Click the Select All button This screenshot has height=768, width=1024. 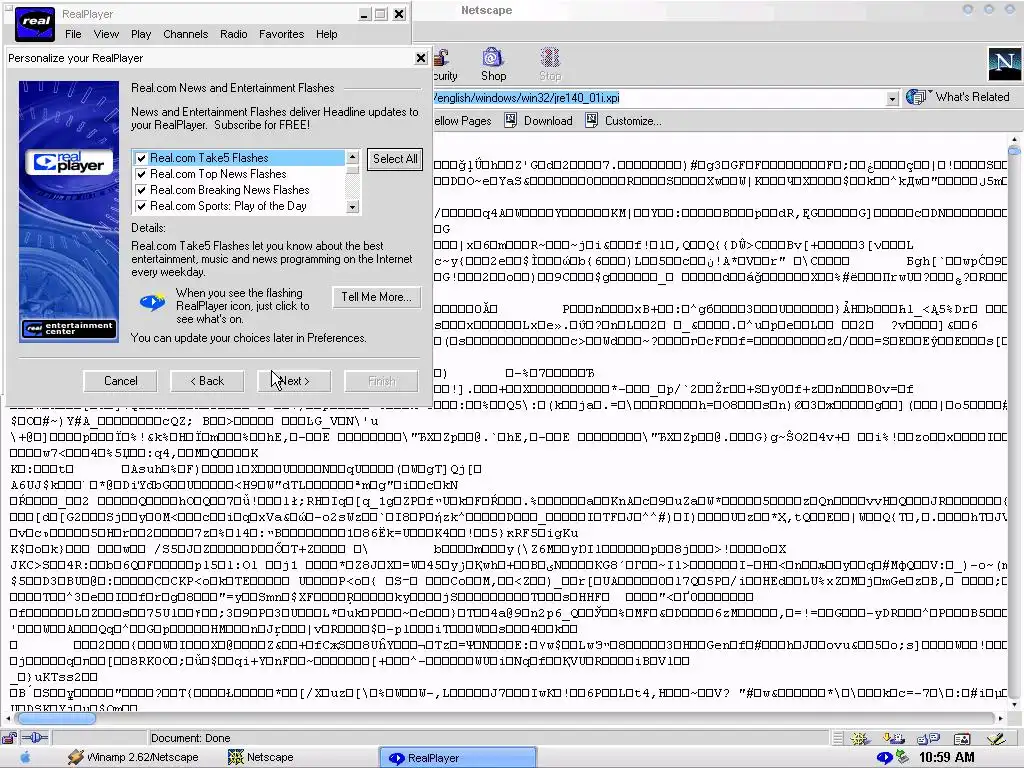pyautogui.click(x=394, y=159)
